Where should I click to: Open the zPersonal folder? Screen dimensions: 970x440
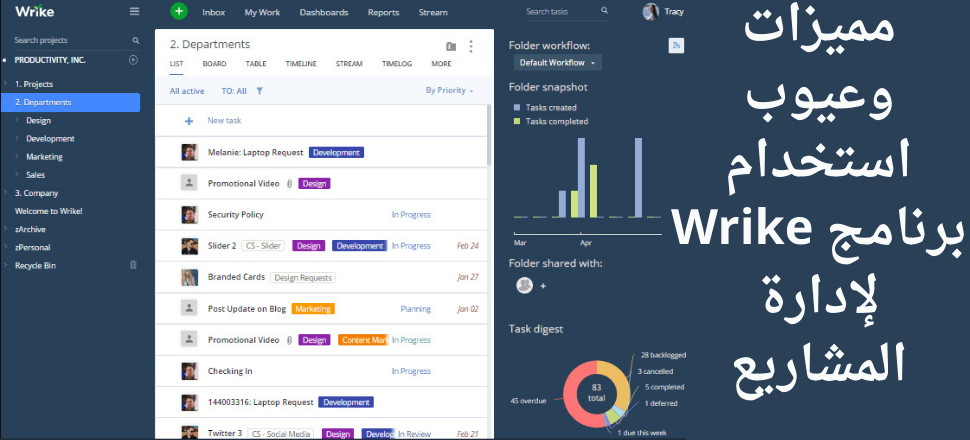[33, 248]
